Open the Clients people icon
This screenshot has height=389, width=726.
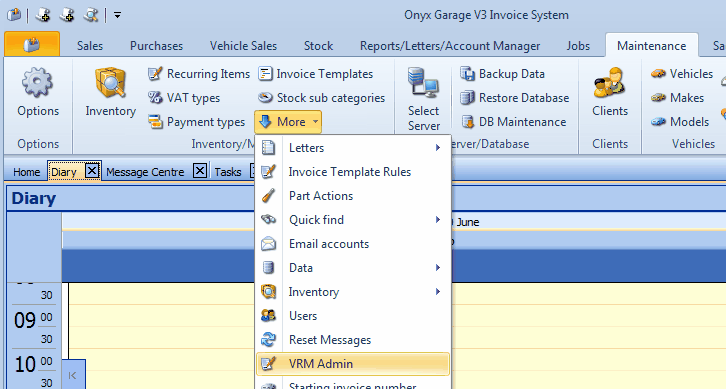pos(609,82)
